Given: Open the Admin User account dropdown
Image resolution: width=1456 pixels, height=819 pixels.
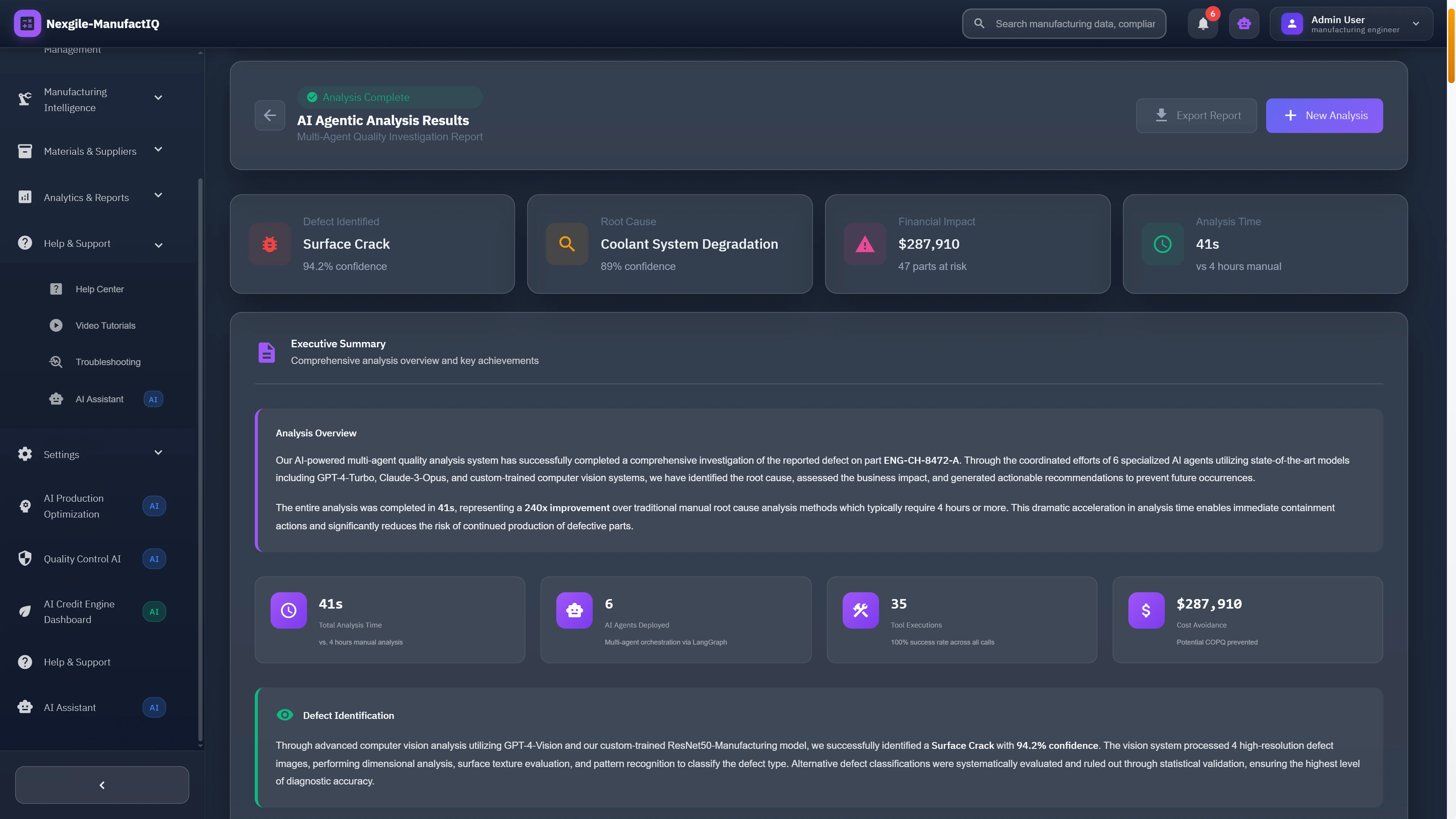Looking at the screenshot, I should [1351, 23].
